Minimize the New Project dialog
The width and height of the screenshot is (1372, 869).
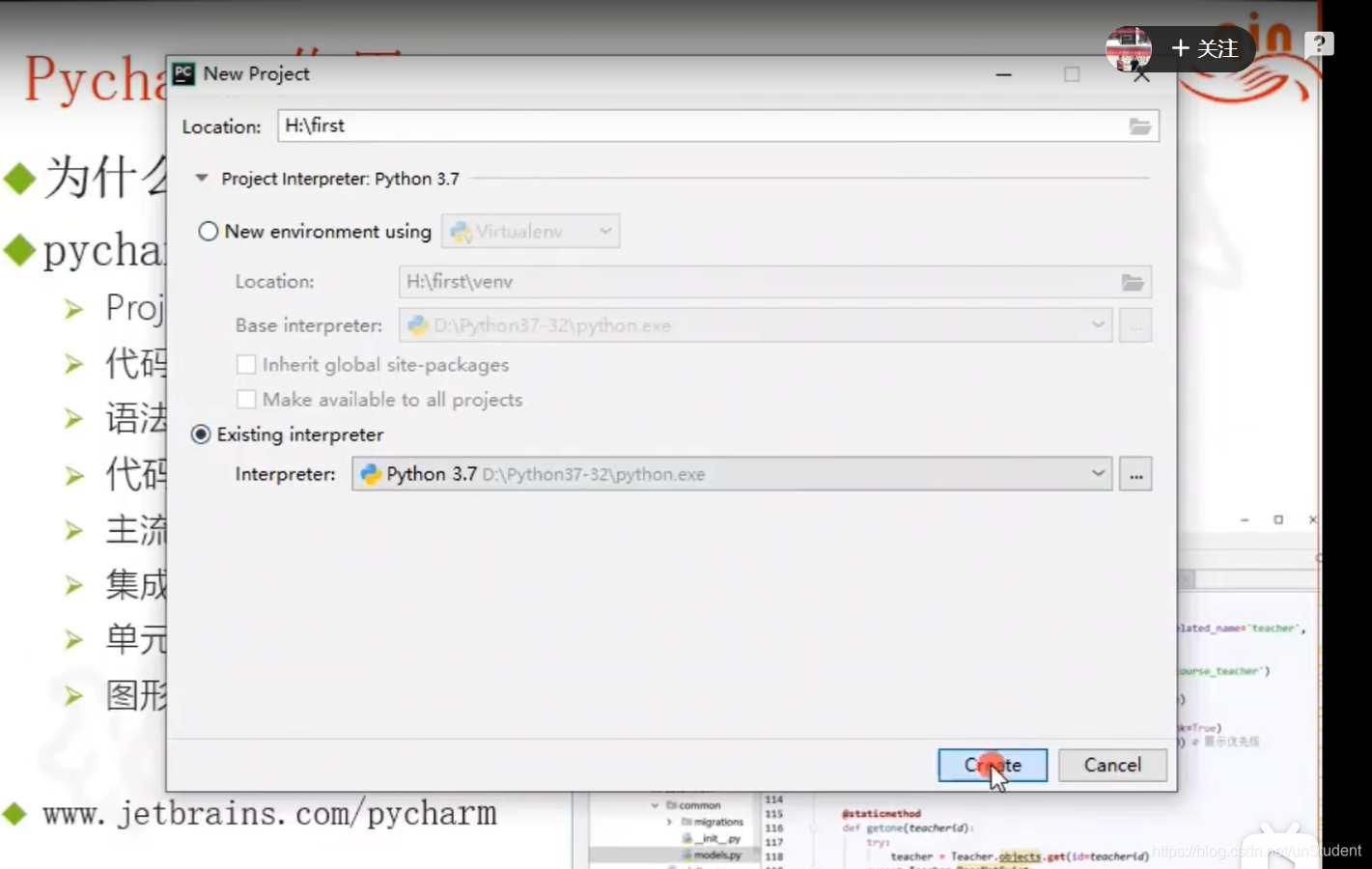1004,74
